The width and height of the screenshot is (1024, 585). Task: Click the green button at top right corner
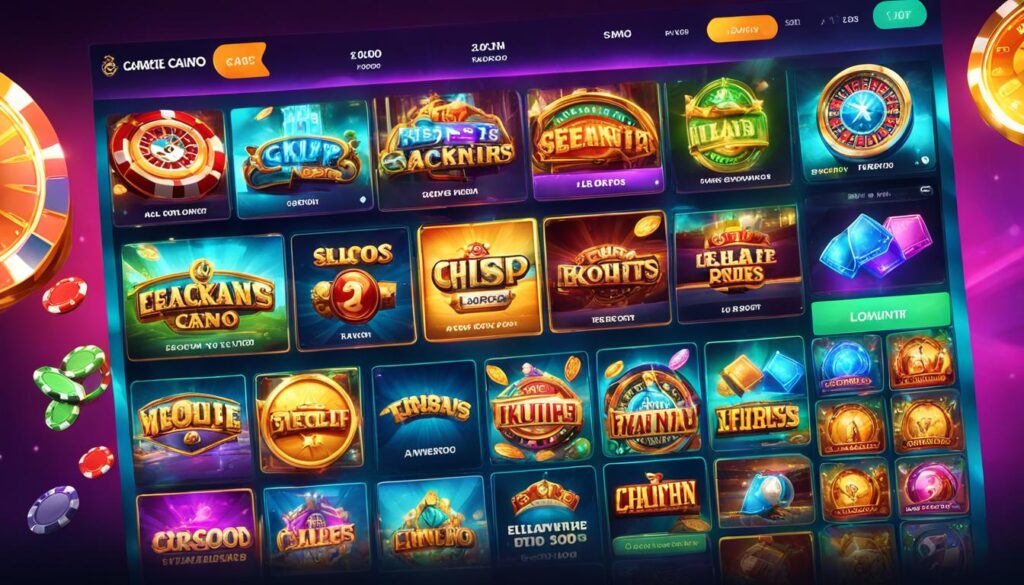(899, 15)
